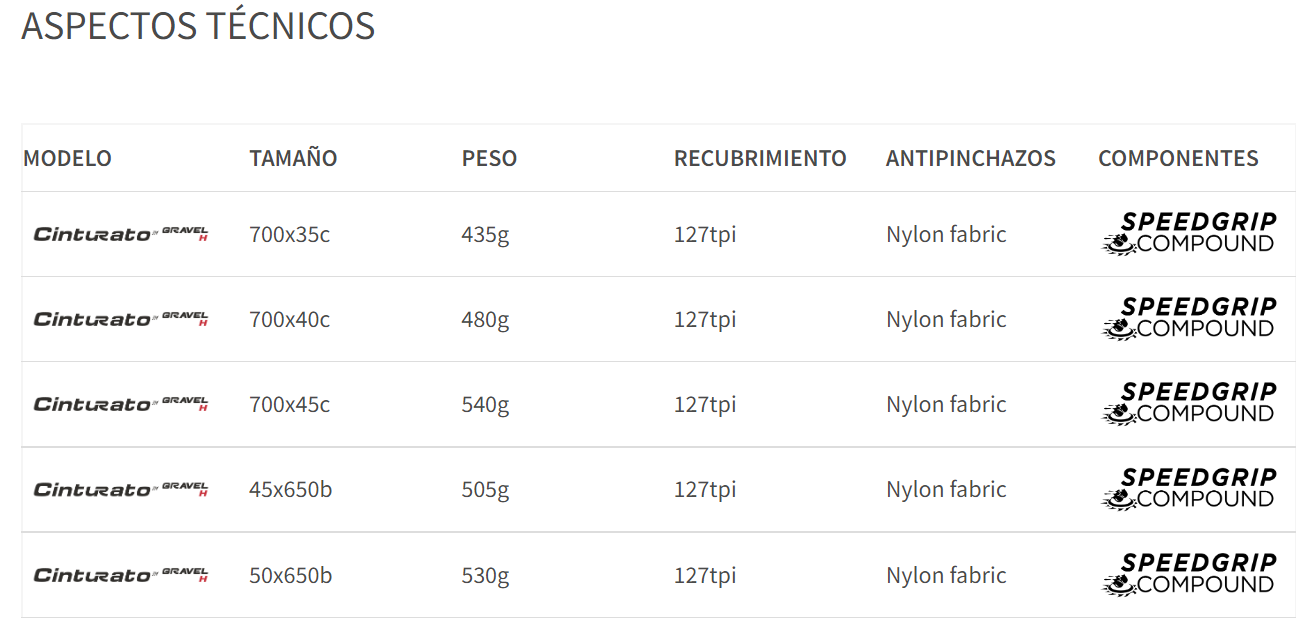Click the Cinturato Gravel H logo for 700x45c

(x=121, y=404)
